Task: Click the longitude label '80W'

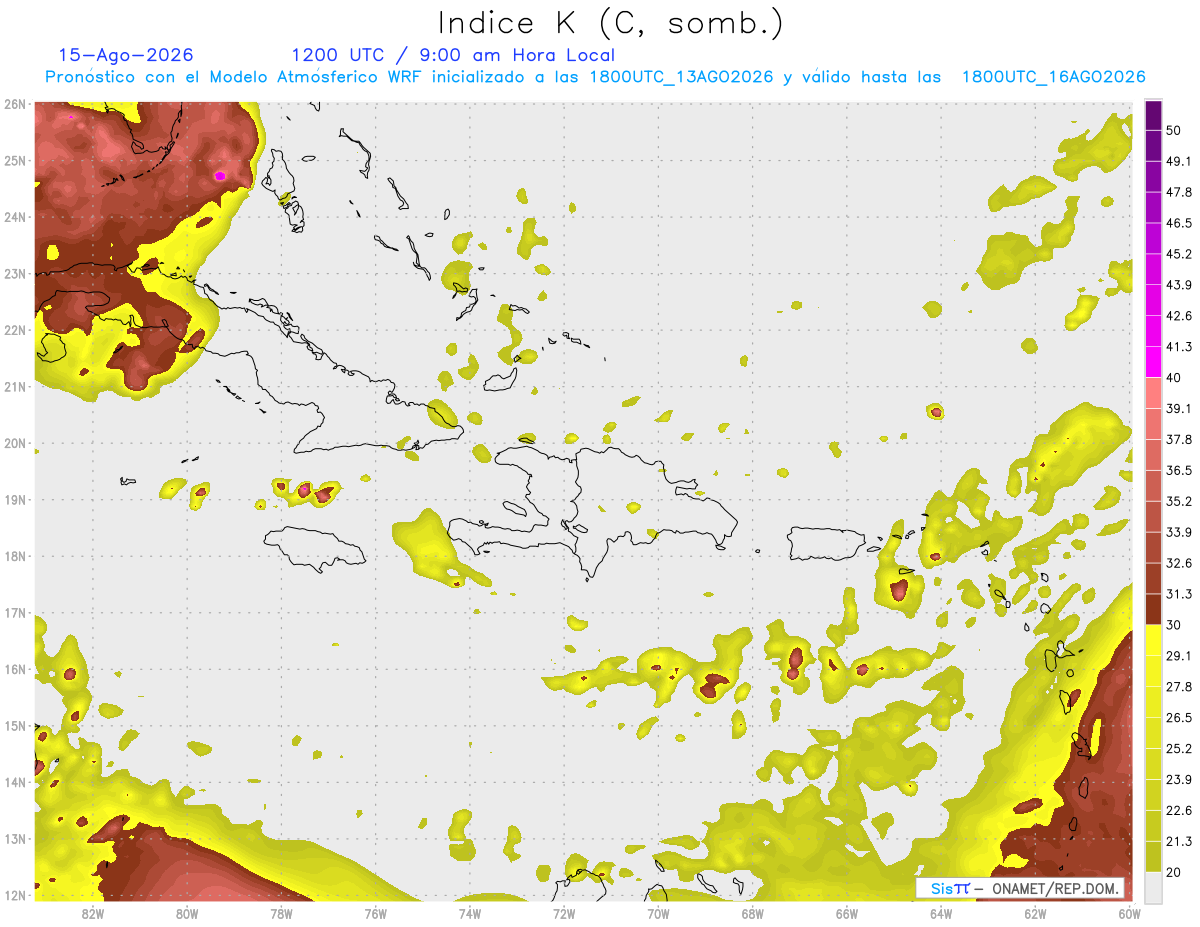Action: pos(186,913)
